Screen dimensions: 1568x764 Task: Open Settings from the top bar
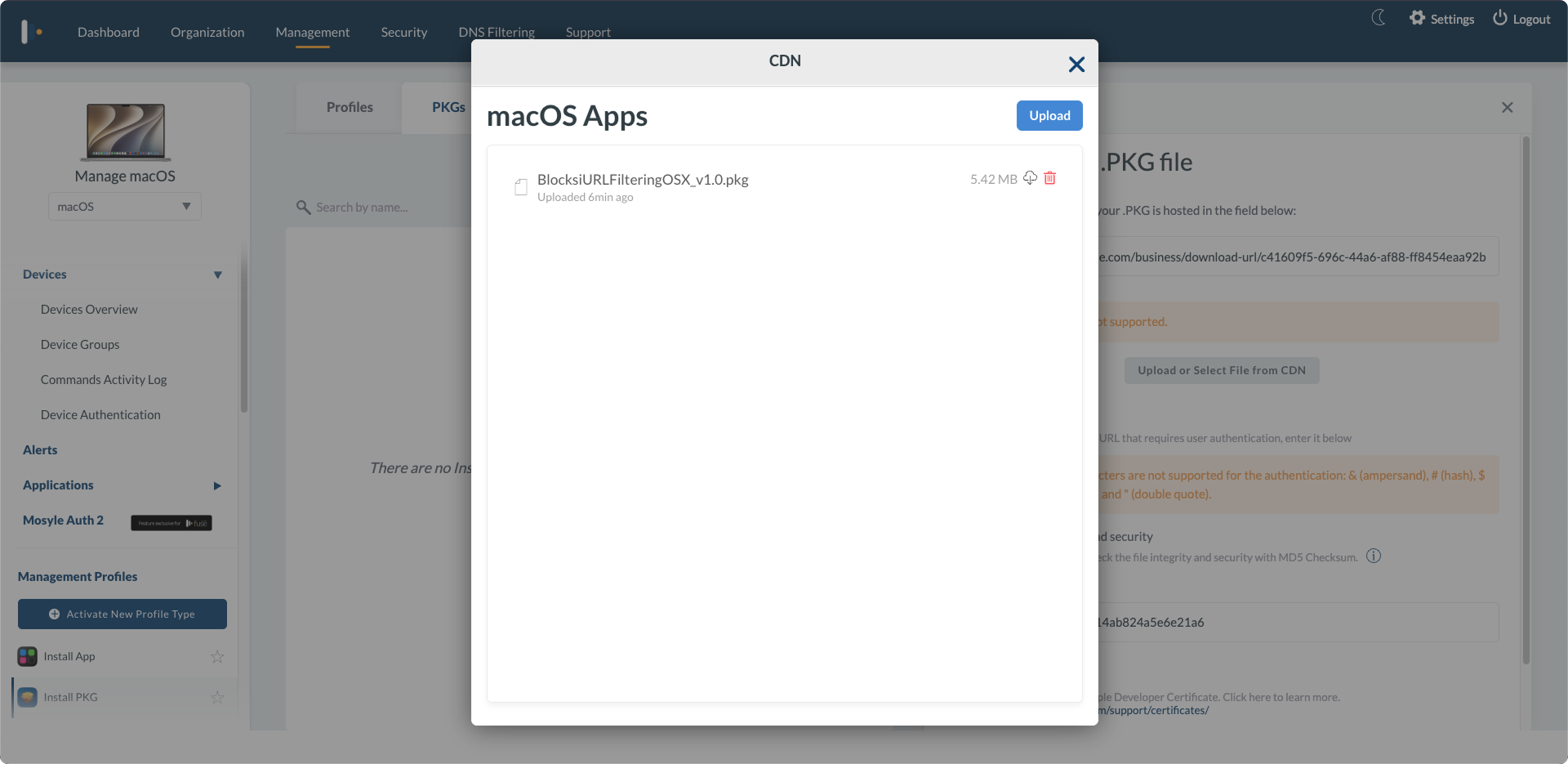coord(1442,19)
